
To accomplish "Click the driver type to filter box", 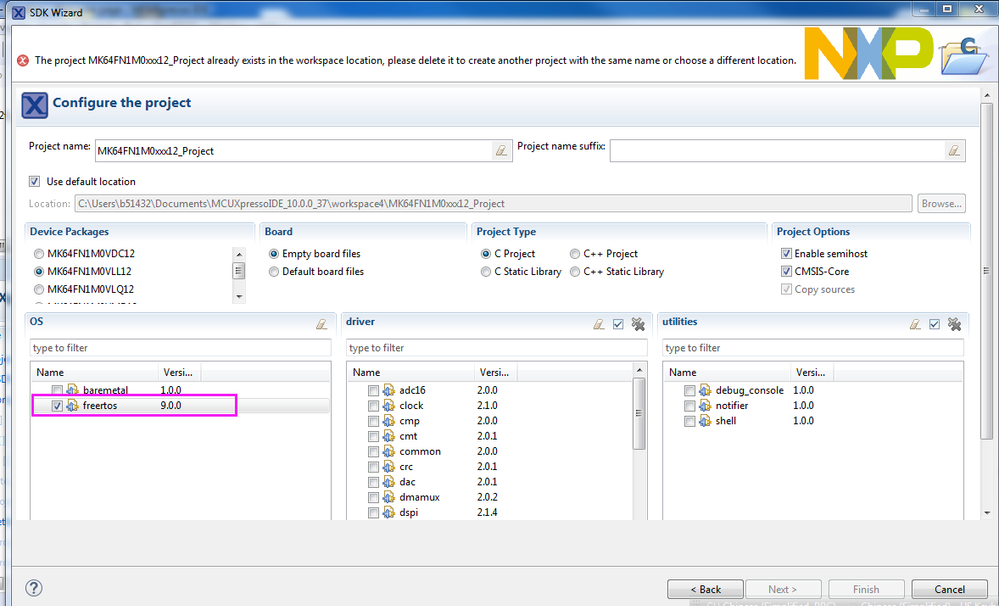I will [496, 348].
